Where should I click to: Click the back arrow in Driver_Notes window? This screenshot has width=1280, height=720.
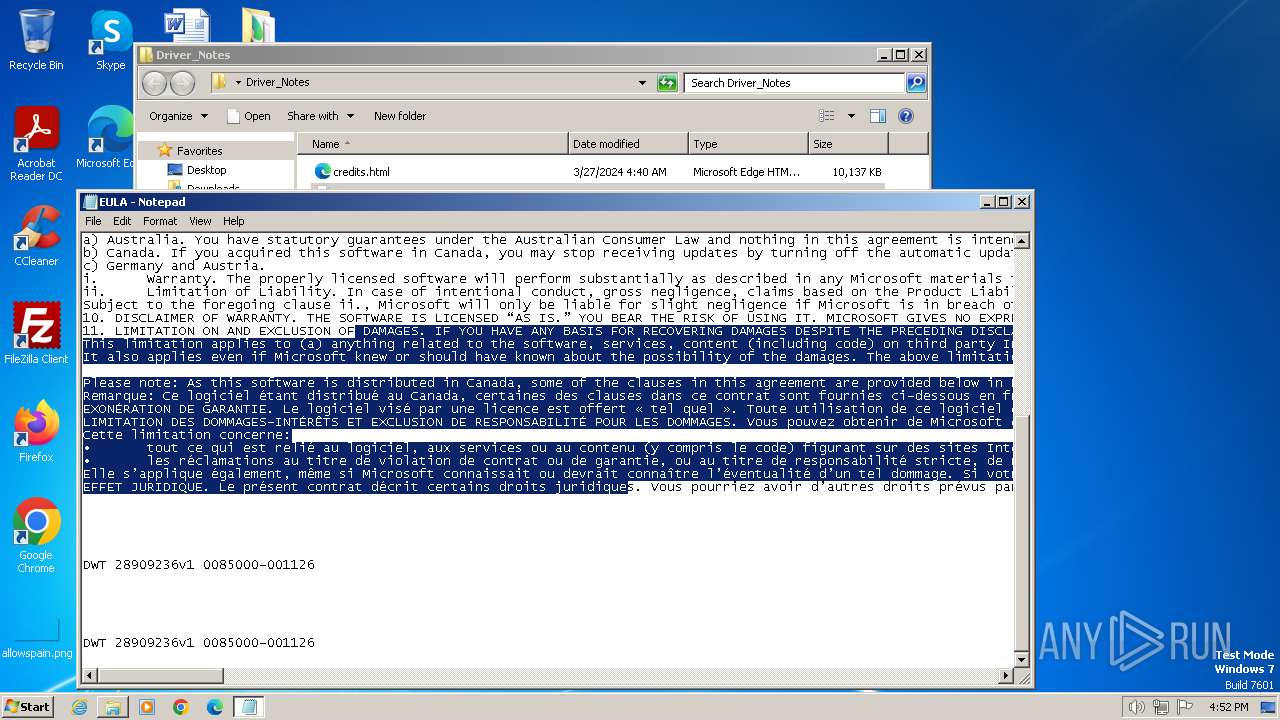[x=154, y=83]
